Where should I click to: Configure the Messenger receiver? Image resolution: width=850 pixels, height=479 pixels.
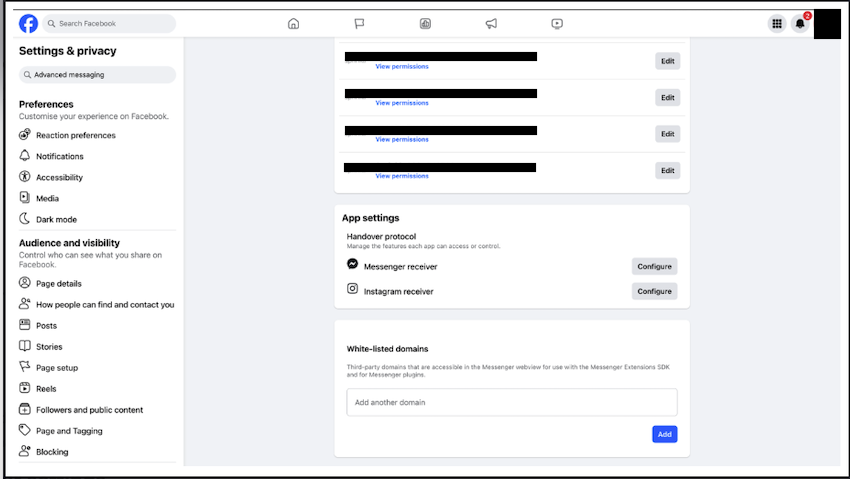tap(654, 266)
